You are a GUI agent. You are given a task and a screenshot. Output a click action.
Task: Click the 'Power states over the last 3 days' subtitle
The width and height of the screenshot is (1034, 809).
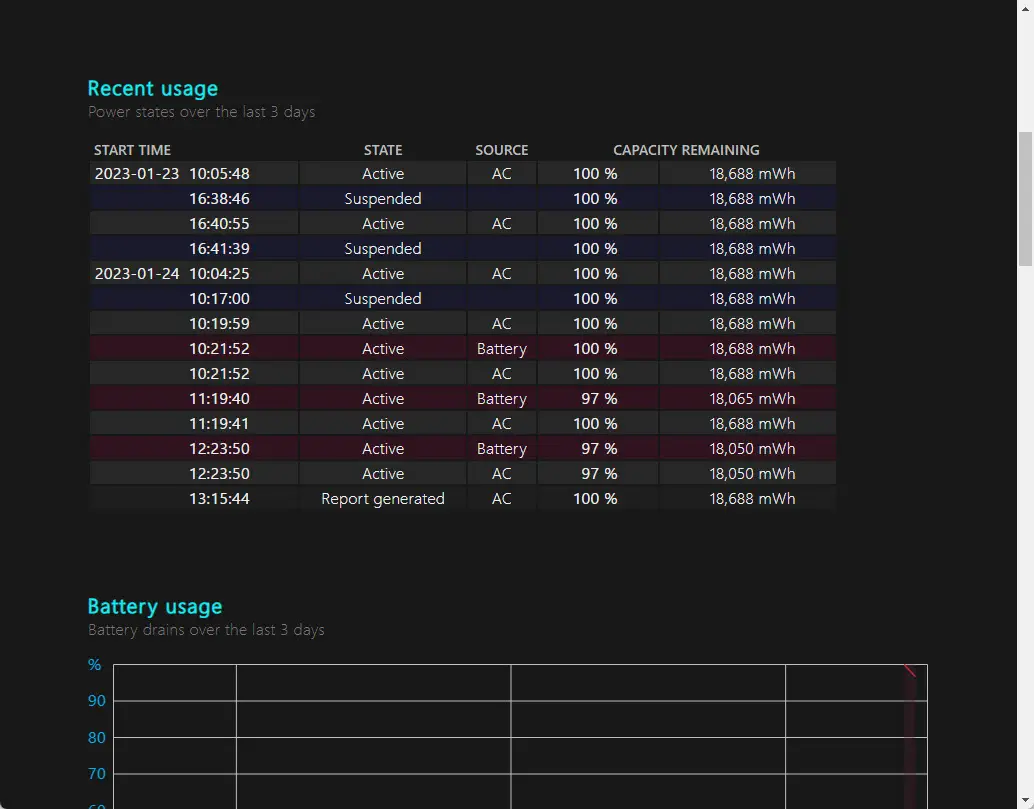tap(201, 112)
